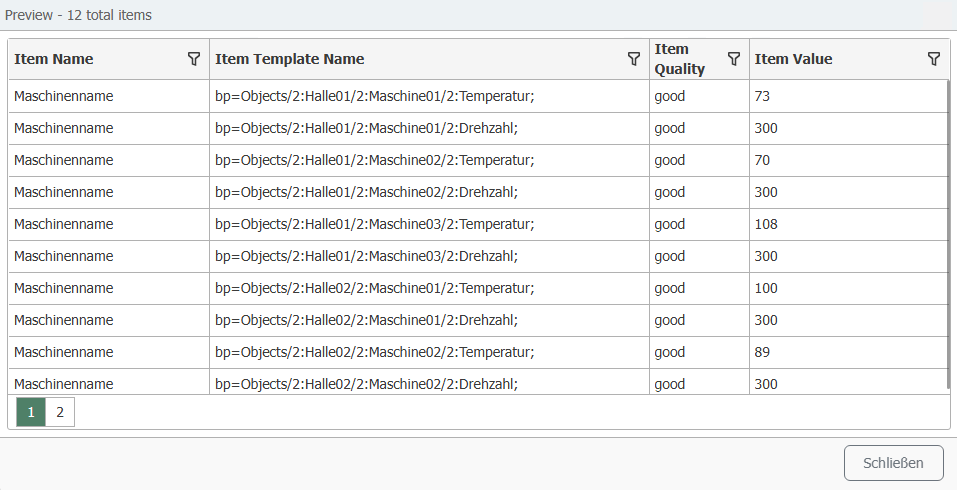Select the Halle01 Maschine01 Drehzahl row

click(366, 128)
